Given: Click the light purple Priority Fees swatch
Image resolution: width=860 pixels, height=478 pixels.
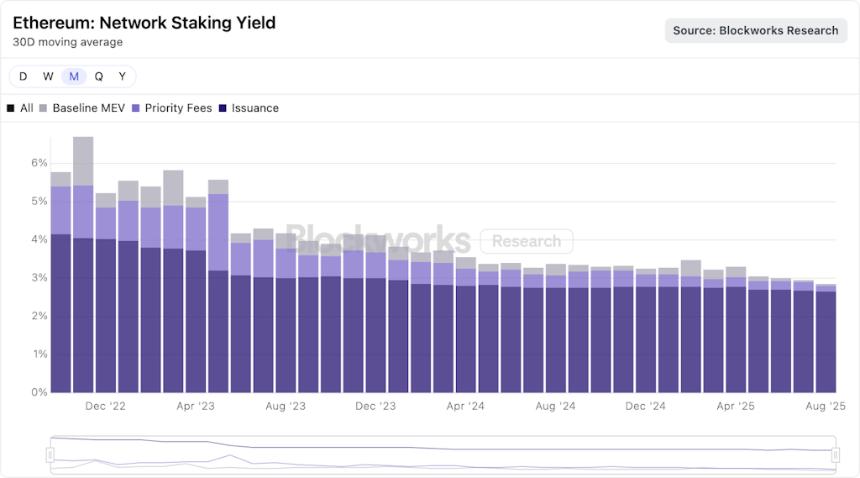Looking at the screenshot, I should coord(136,108).
